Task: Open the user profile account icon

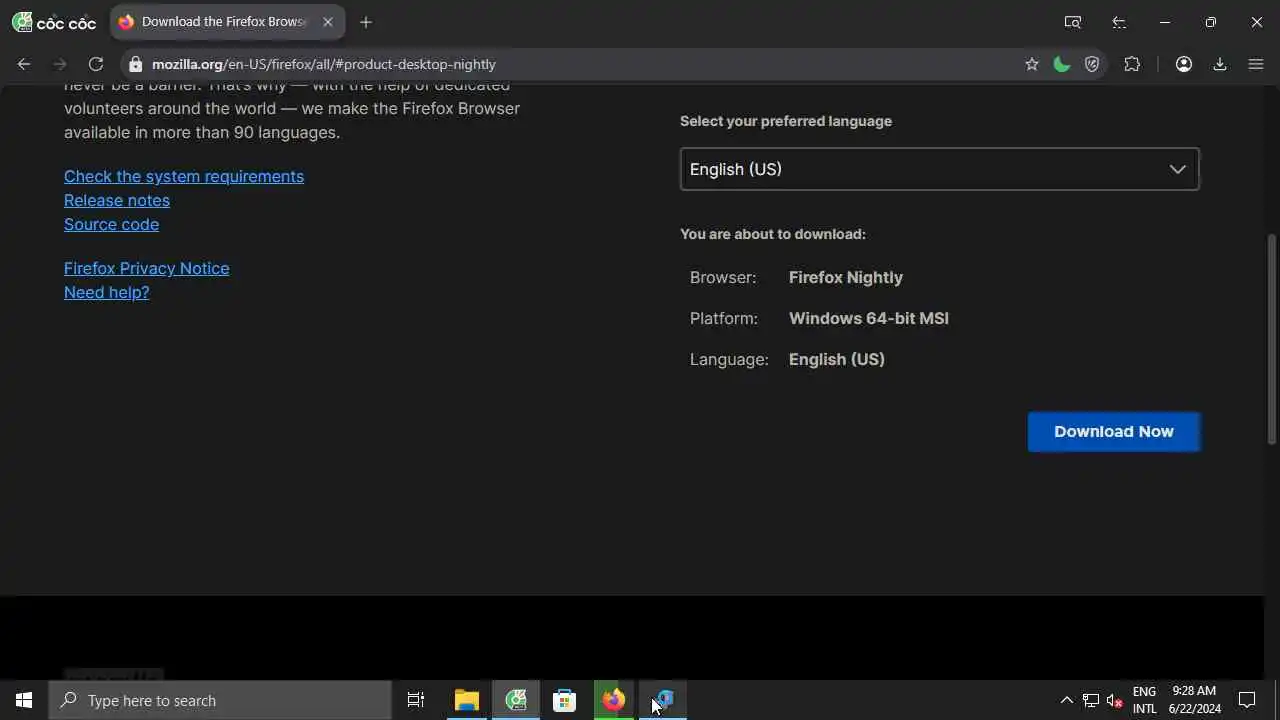Action: click(1184, 64)
